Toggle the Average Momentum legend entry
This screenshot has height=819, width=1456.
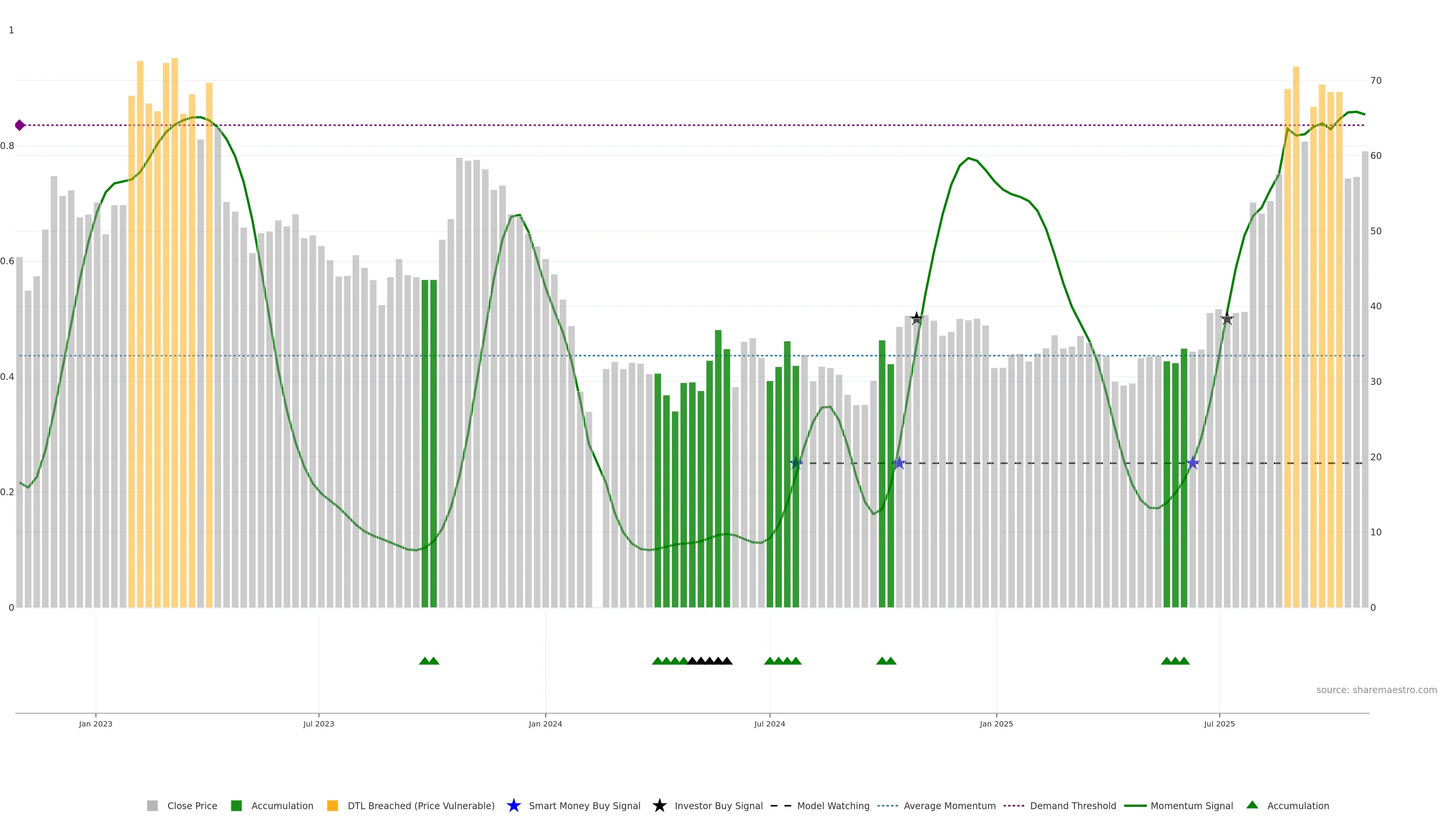coord(949,805)
